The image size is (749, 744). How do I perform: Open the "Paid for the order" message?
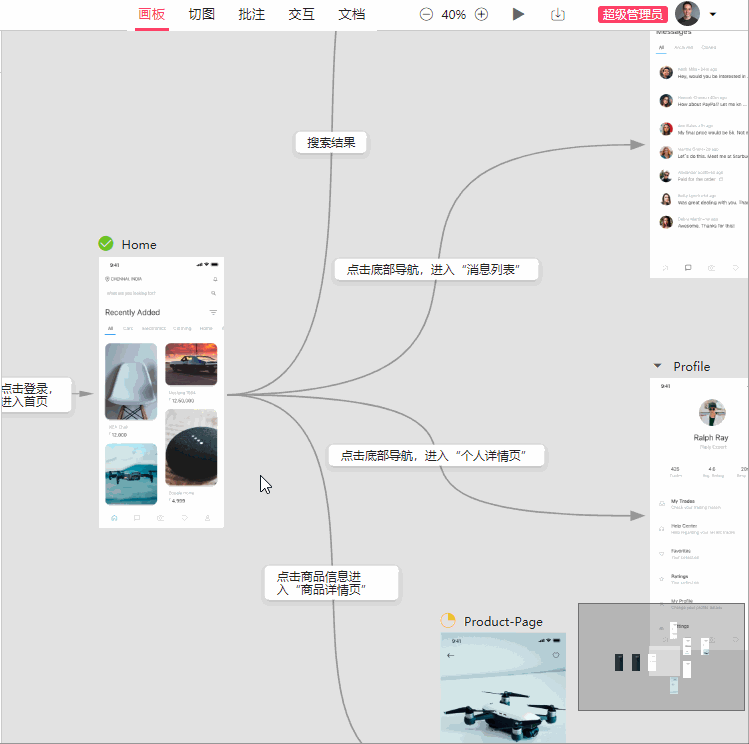701,176
